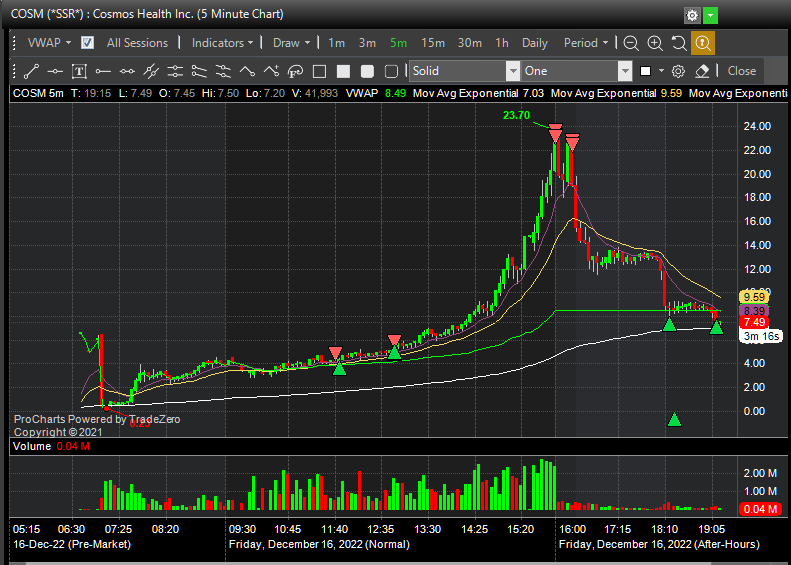791x565 pixels.
Task: Toggle the highlighted orange magnifier button
Action: pyautogui.click(x=703, y=43)
